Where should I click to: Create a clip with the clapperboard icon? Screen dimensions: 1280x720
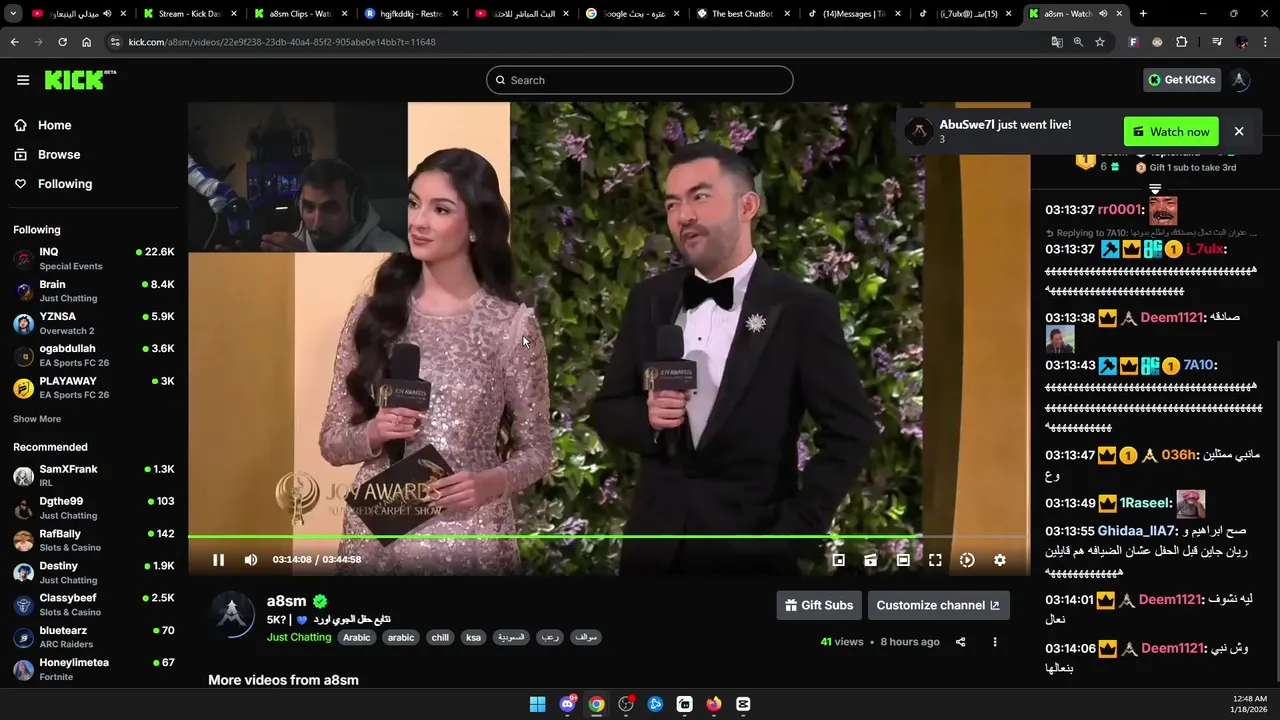[871, 560]
